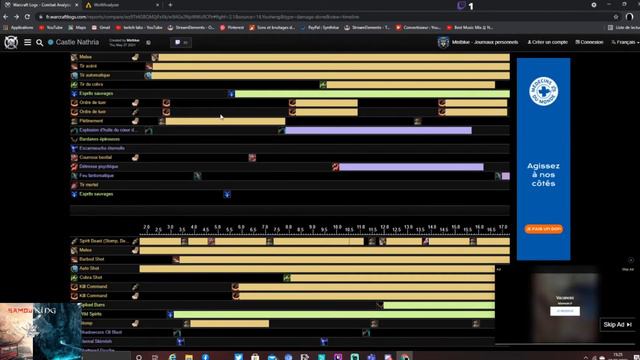Click the Connexion link
640x360 pixels.
pos(589,42)
